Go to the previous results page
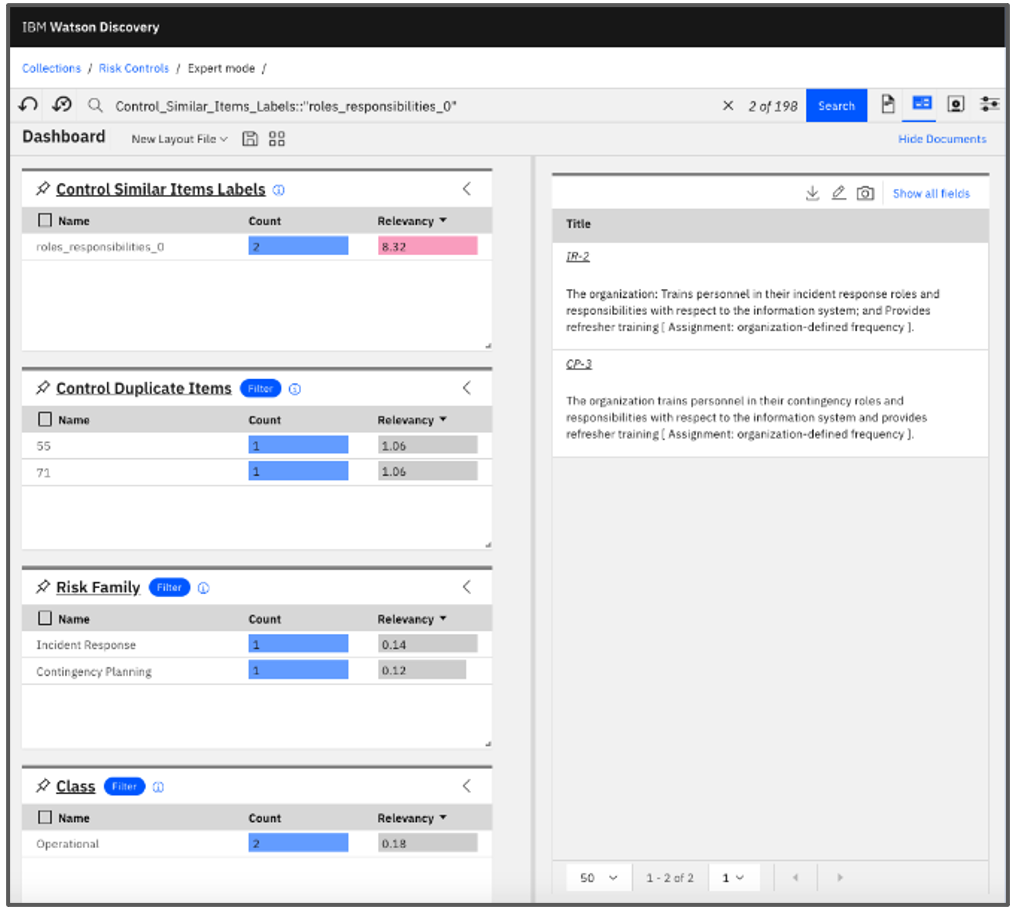Viewport: 1014px width, 913px height. click(x=795, y=877)
